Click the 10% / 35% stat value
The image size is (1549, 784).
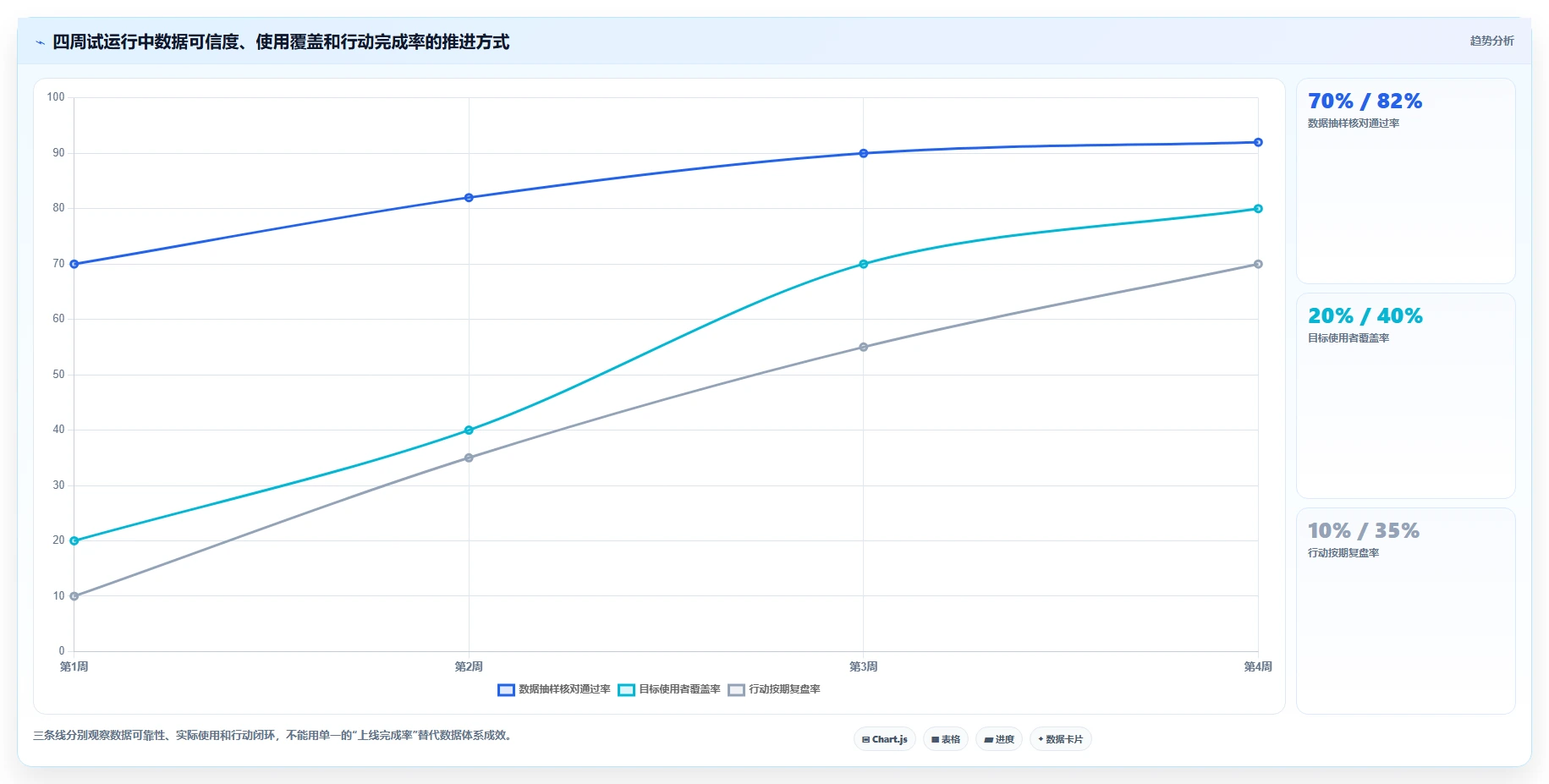coord(1363,530)
